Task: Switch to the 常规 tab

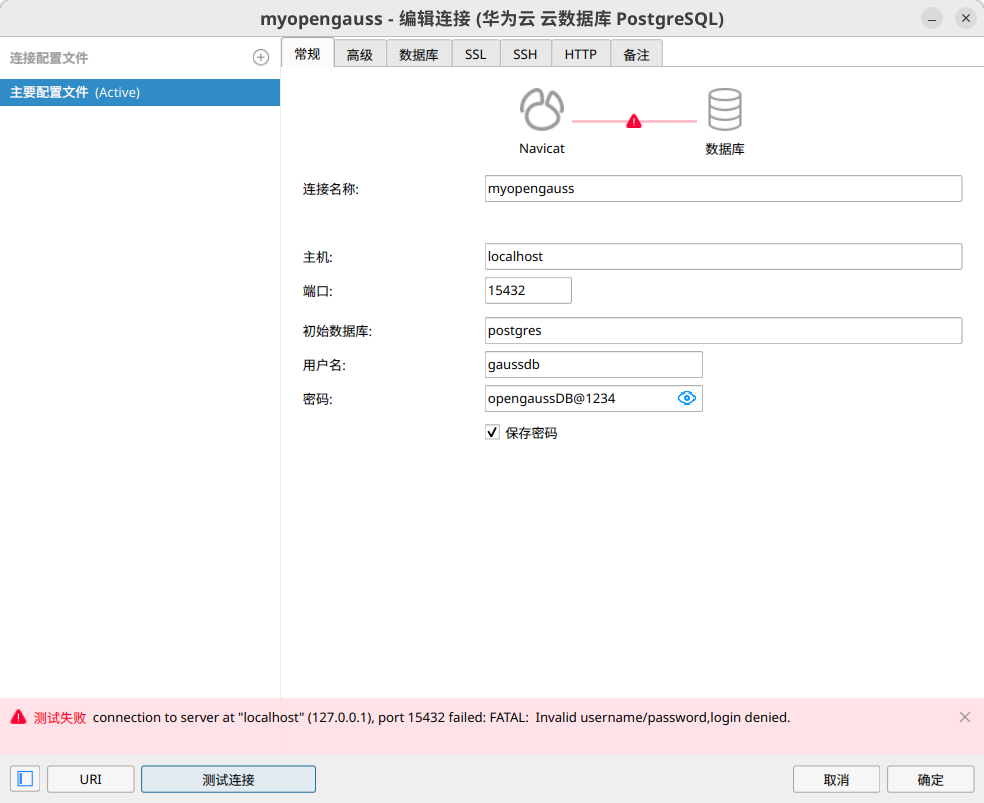Action: [308, 54]
